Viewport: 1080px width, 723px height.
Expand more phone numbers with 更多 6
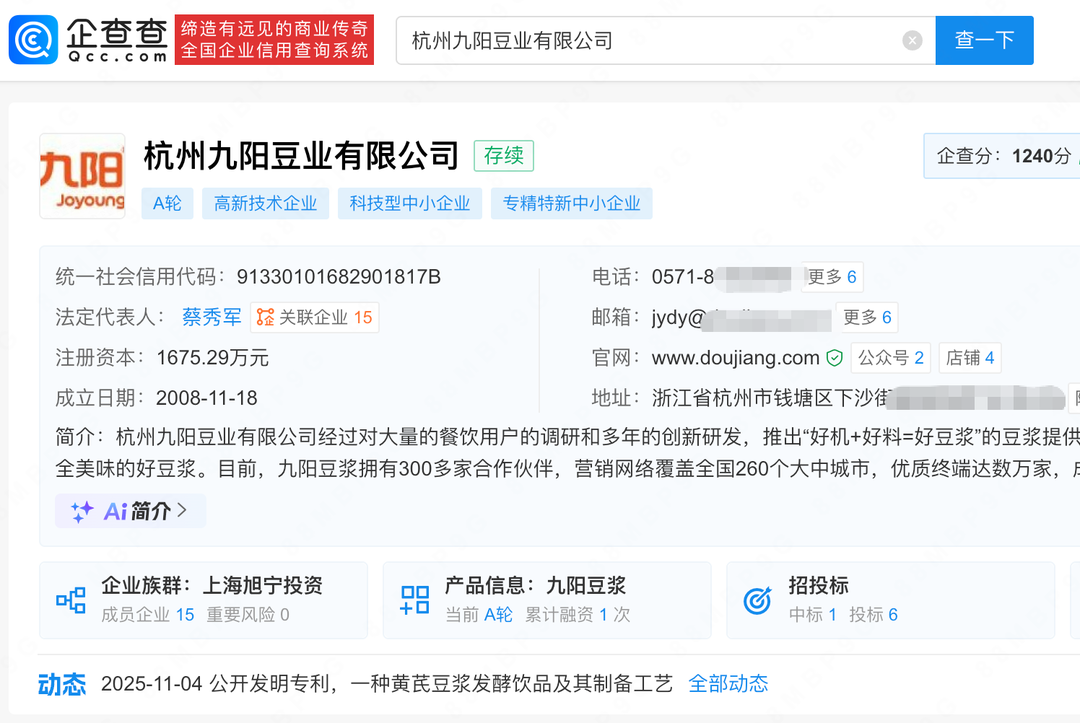[832, 277]
